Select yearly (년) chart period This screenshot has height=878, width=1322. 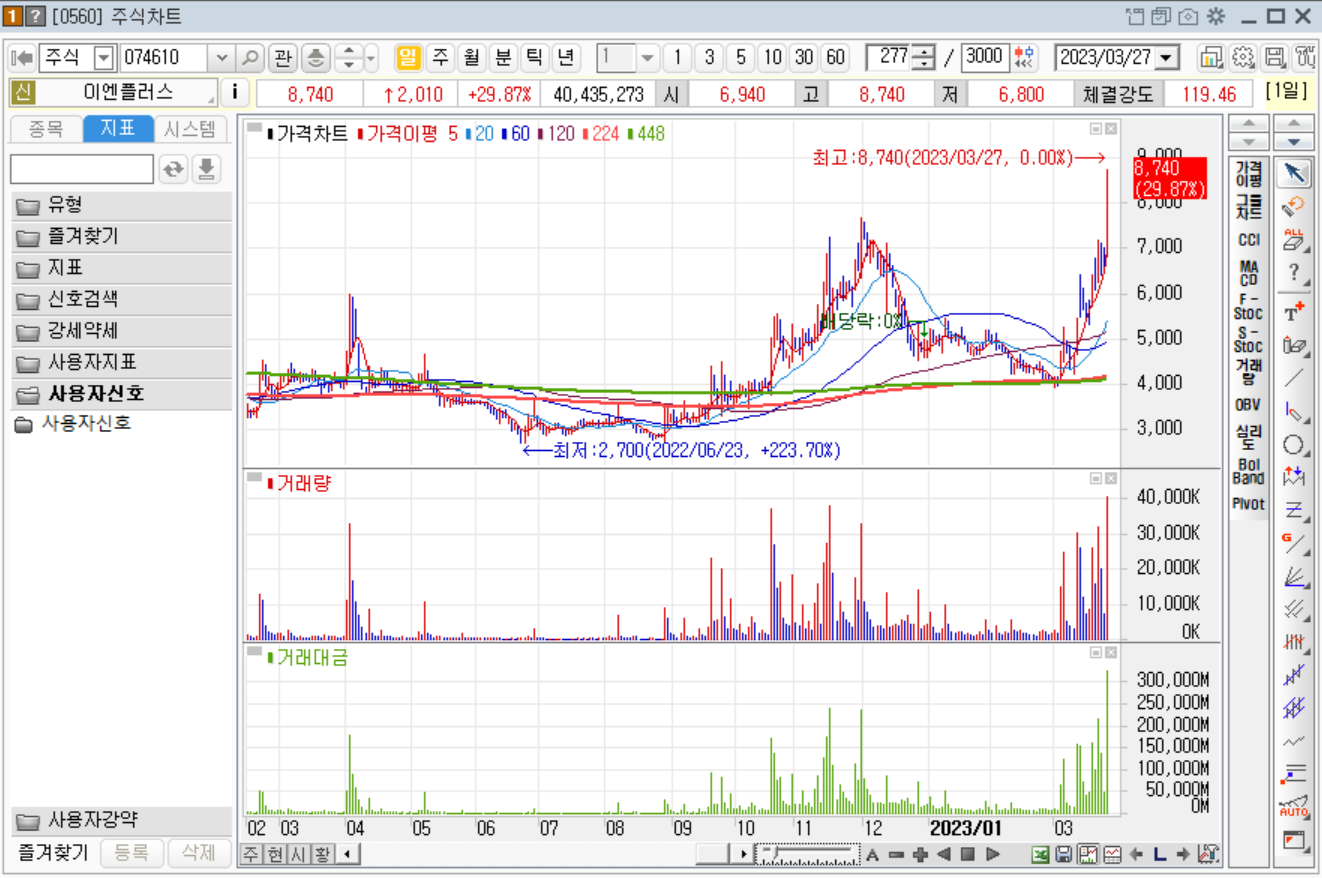(x=566, y=57)
